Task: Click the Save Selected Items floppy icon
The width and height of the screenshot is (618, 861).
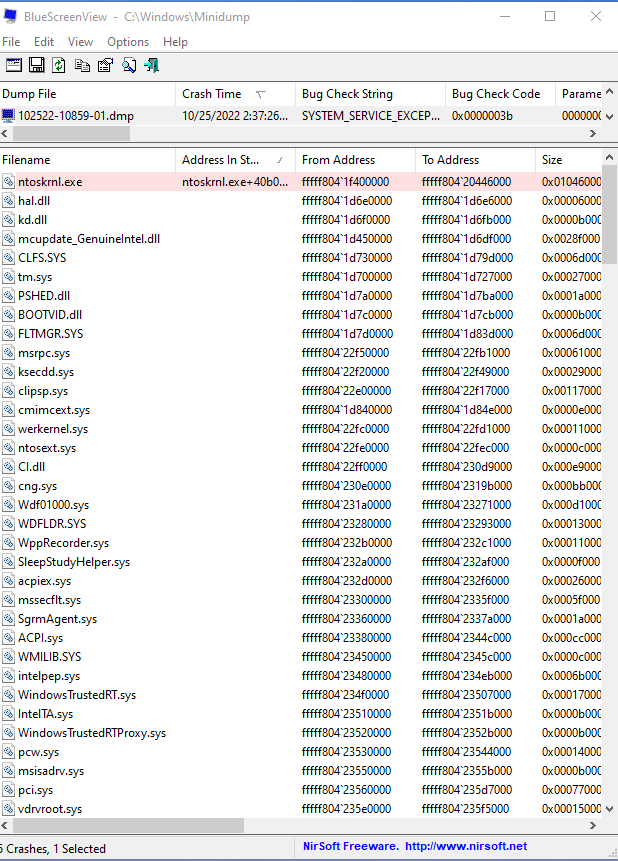Action: point(36,65)
